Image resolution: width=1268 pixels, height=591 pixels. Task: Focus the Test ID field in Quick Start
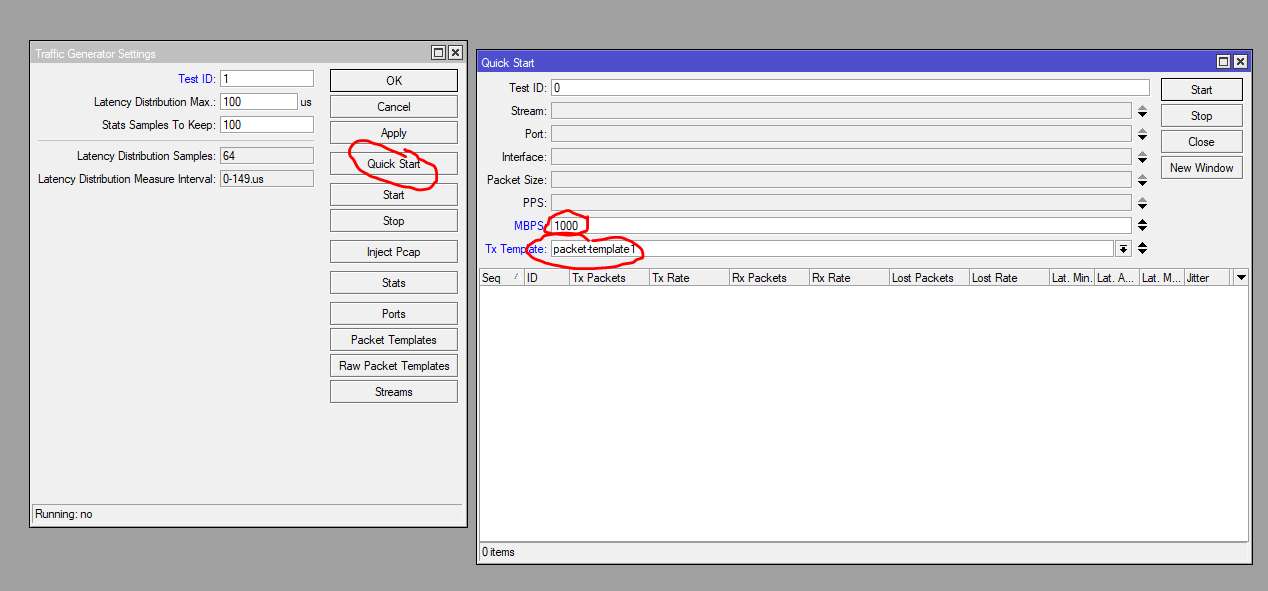point(850,88)
